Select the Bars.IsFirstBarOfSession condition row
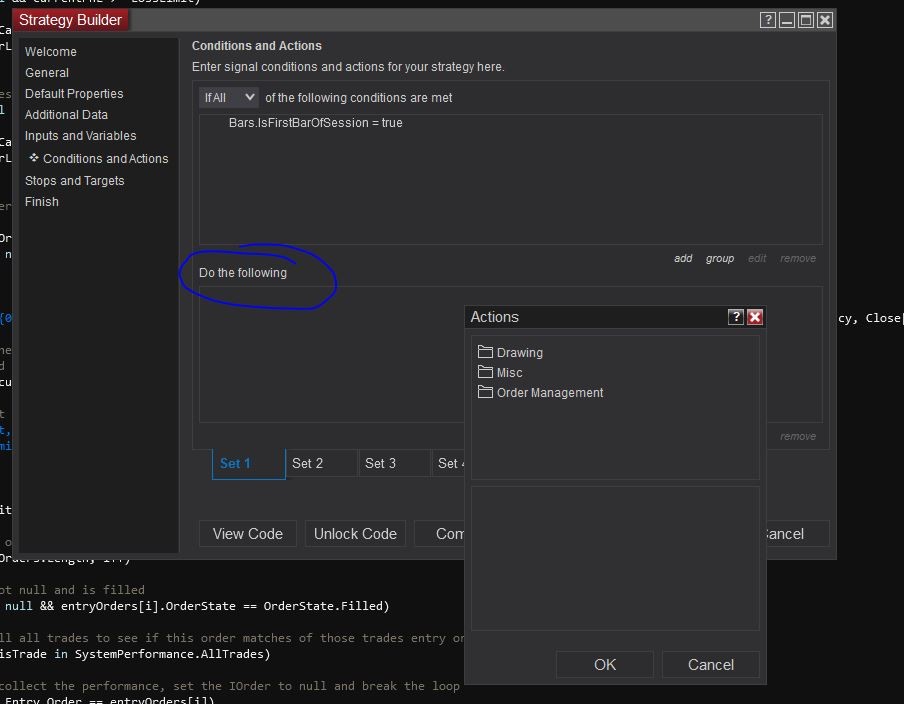 (x=315, y=123)
